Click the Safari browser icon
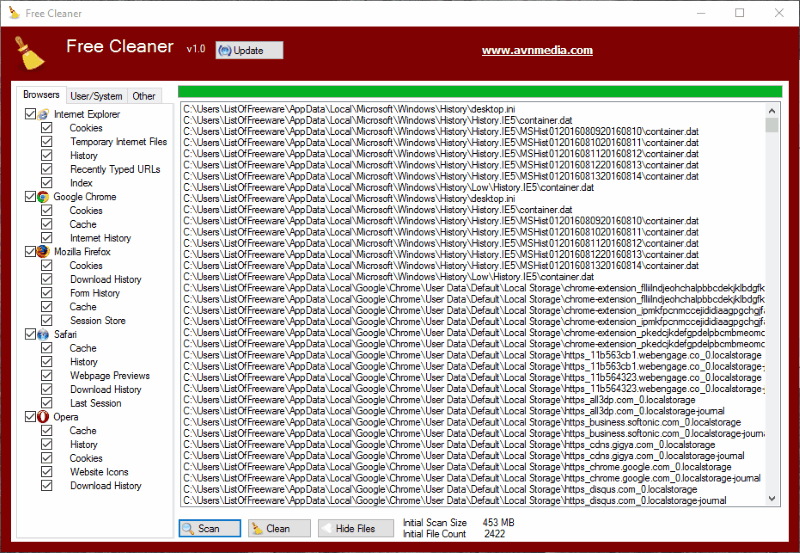This screenshot has height=553, width=800. tap(43, 334)
